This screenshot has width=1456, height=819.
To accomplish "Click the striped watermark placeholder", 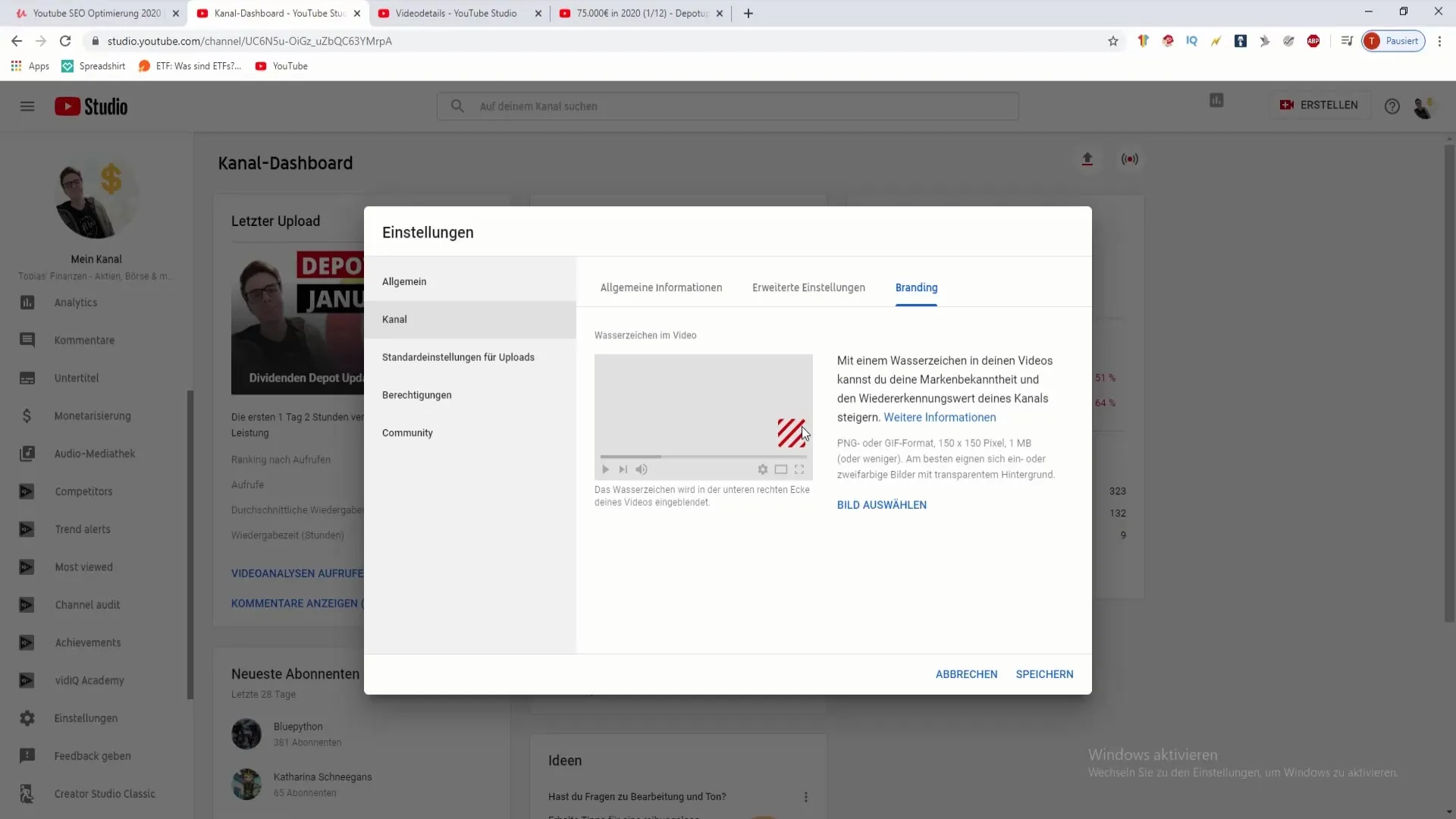I will pos(791,433).
